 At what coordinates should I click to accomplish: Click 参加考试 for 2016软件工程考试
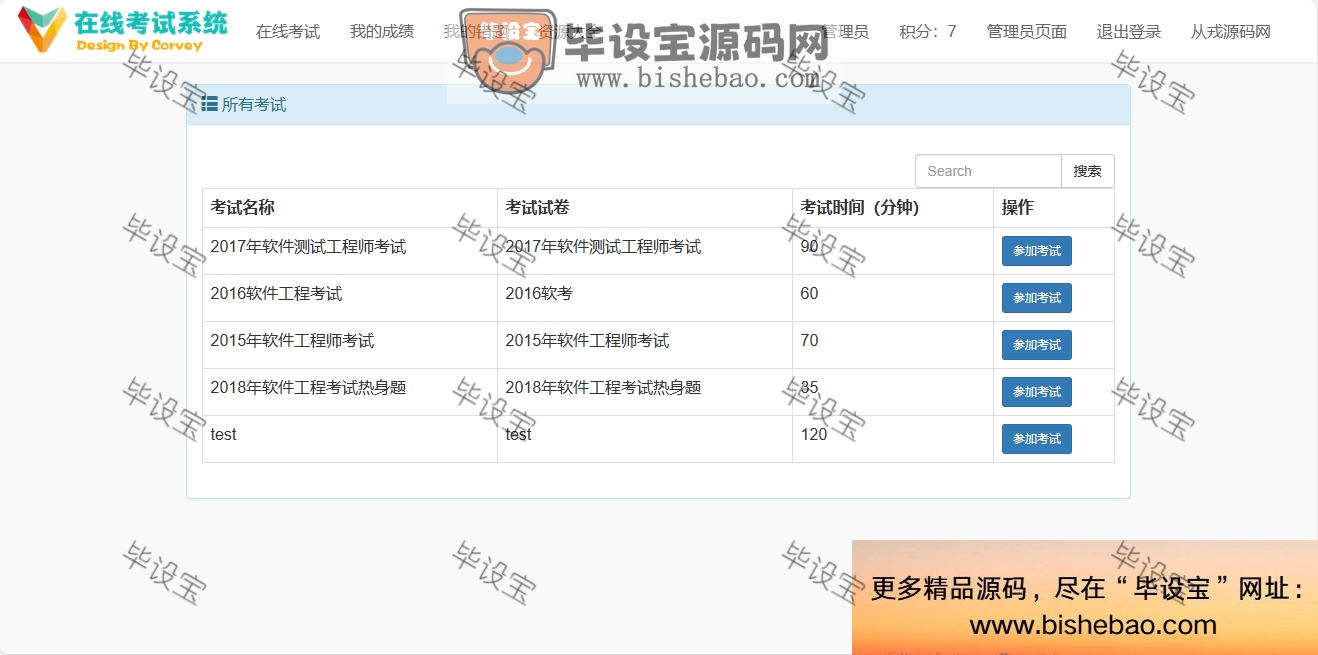1037,298
